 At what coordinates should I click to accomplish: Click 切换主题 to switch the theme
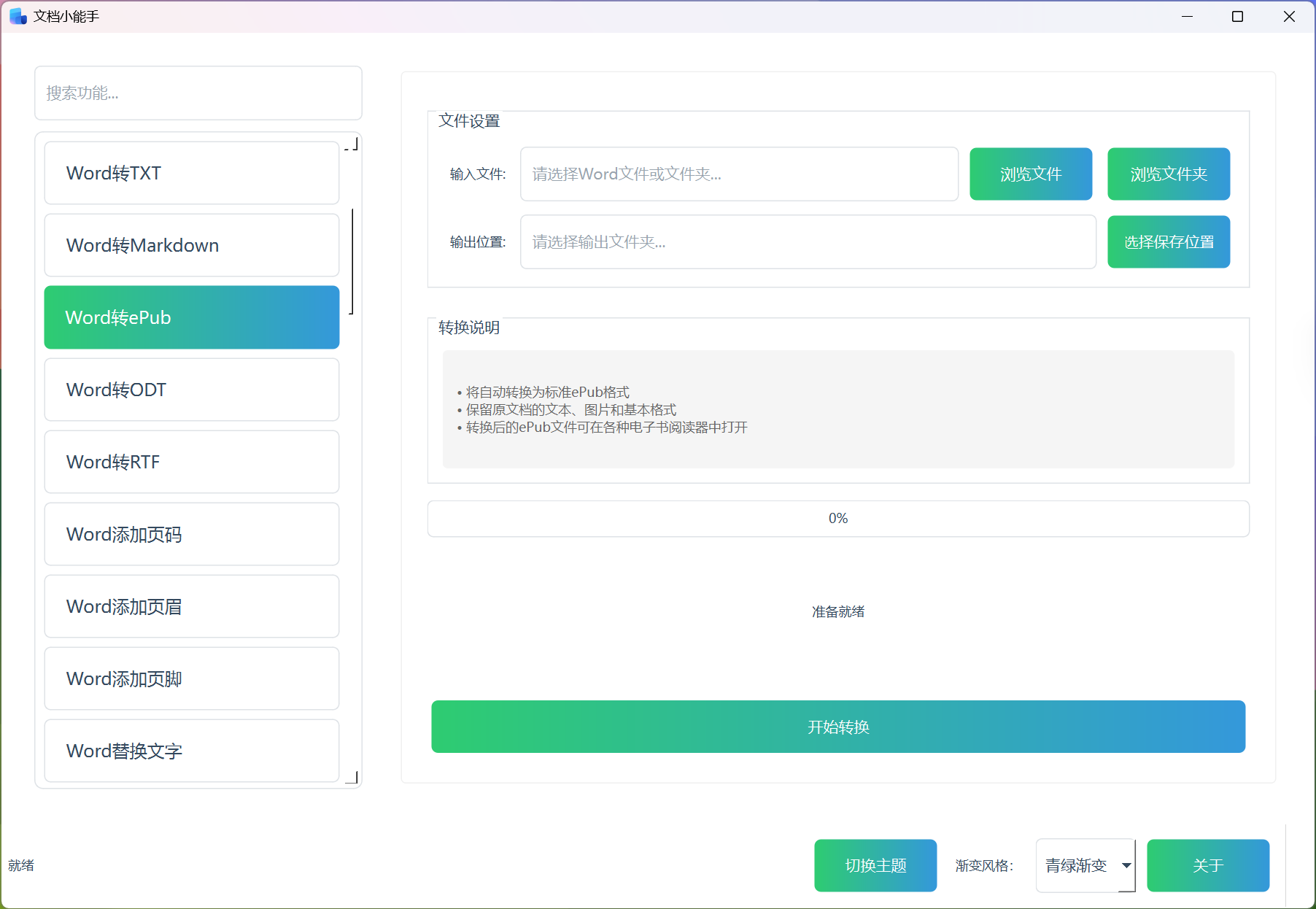click(x=875, y=865)
